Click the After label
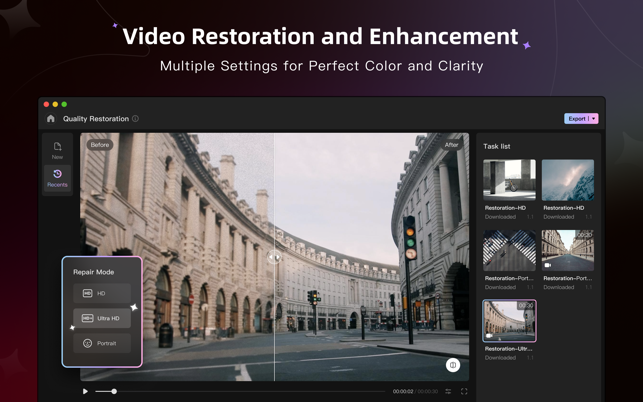Screen dimensions: 643x402 pos(451,145)
